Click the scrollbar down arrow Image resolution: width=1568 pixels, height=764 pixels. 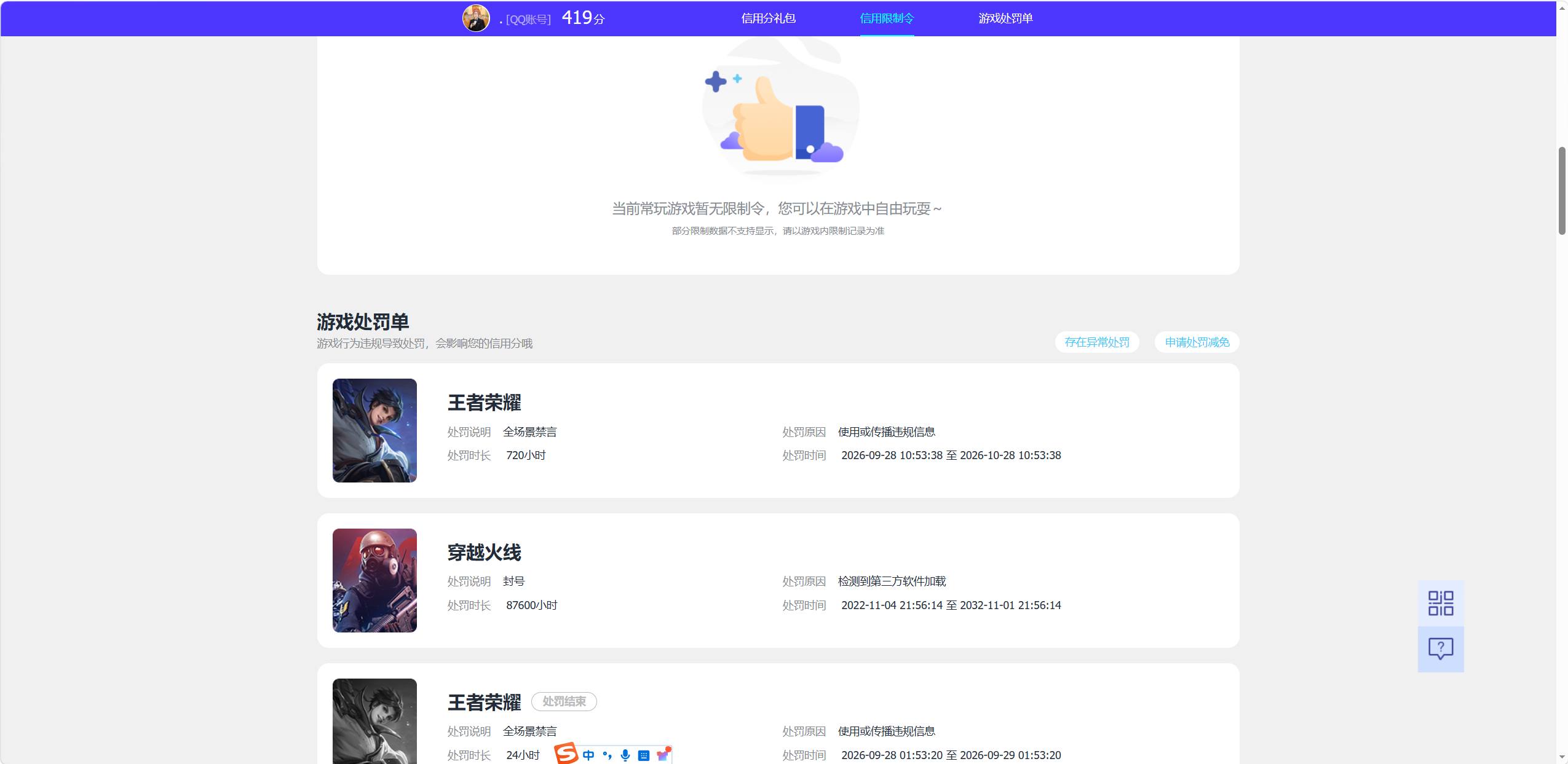click(1562, 757)
